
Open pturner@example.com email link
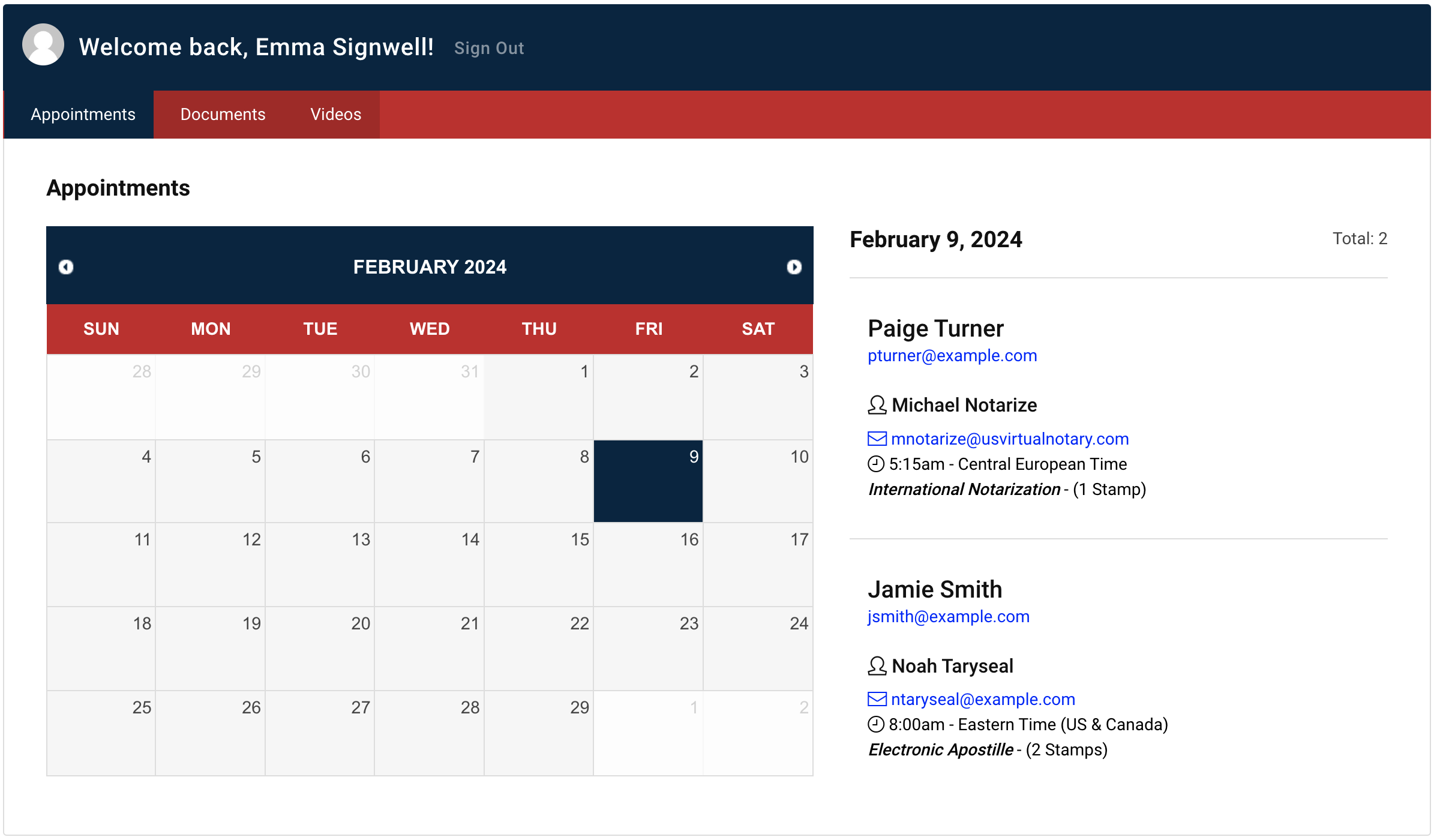point(952,356)
